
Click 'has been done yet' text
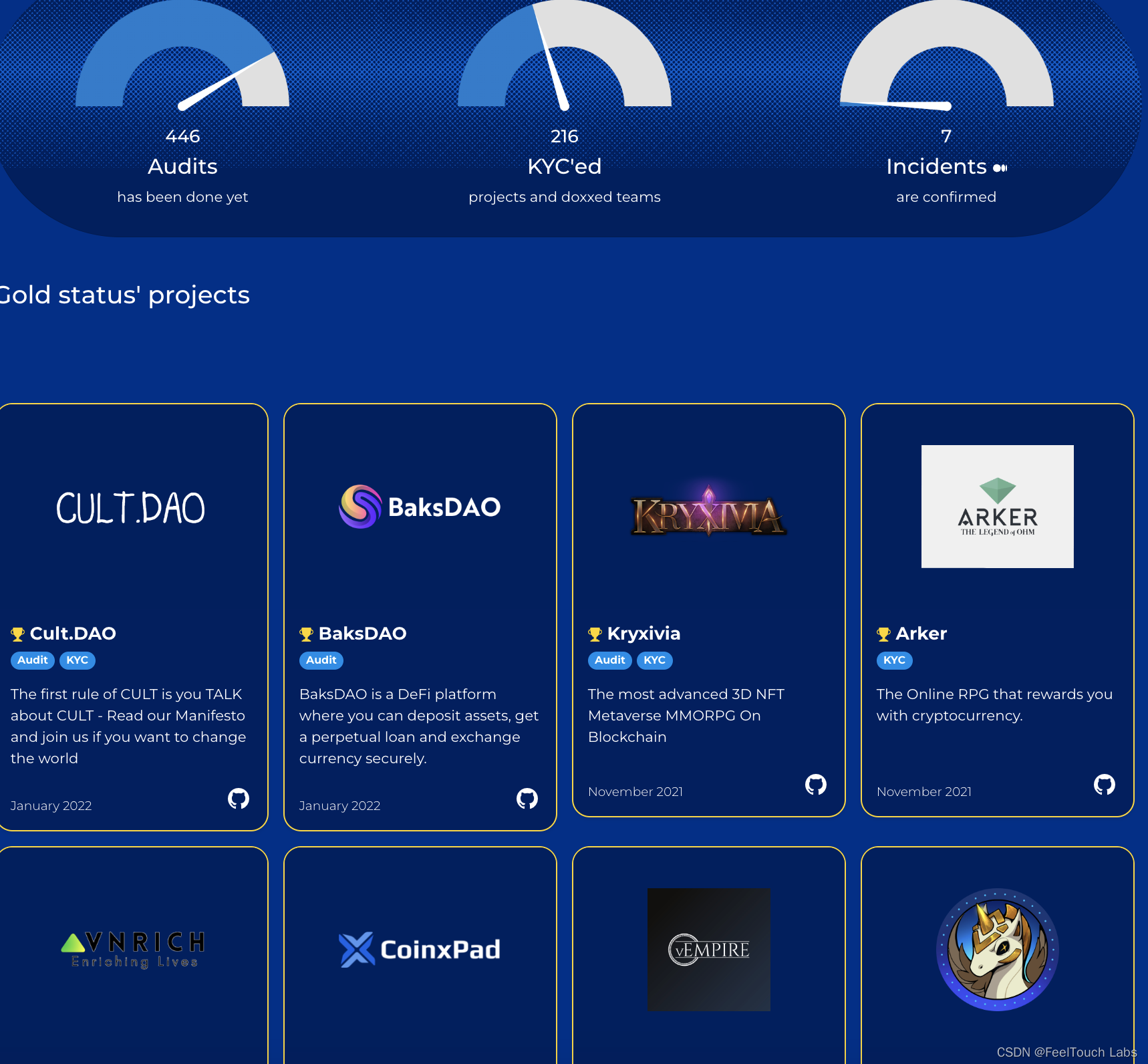coord(182,197)
